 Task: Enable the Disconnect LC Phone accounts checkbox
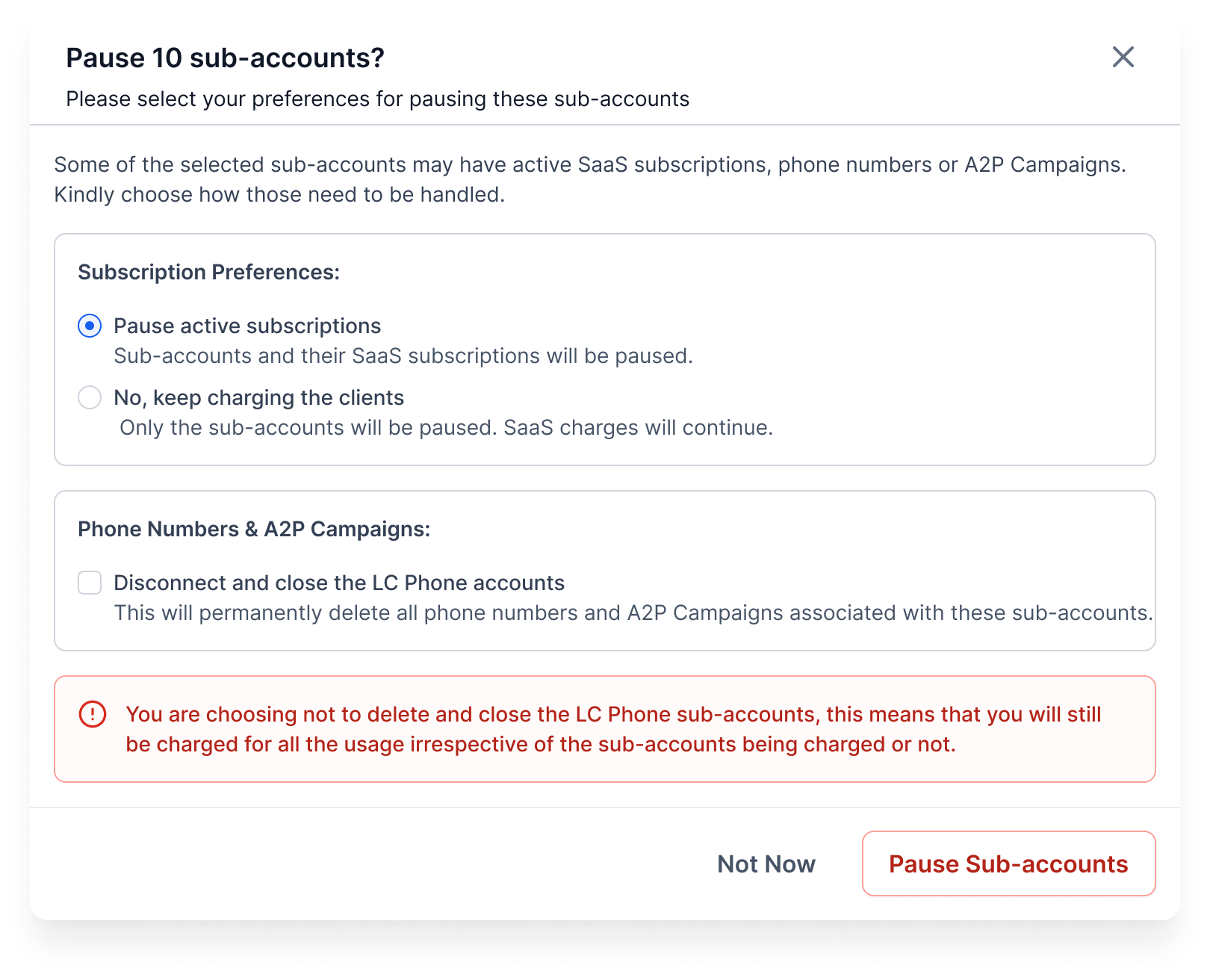click(90, 583)
